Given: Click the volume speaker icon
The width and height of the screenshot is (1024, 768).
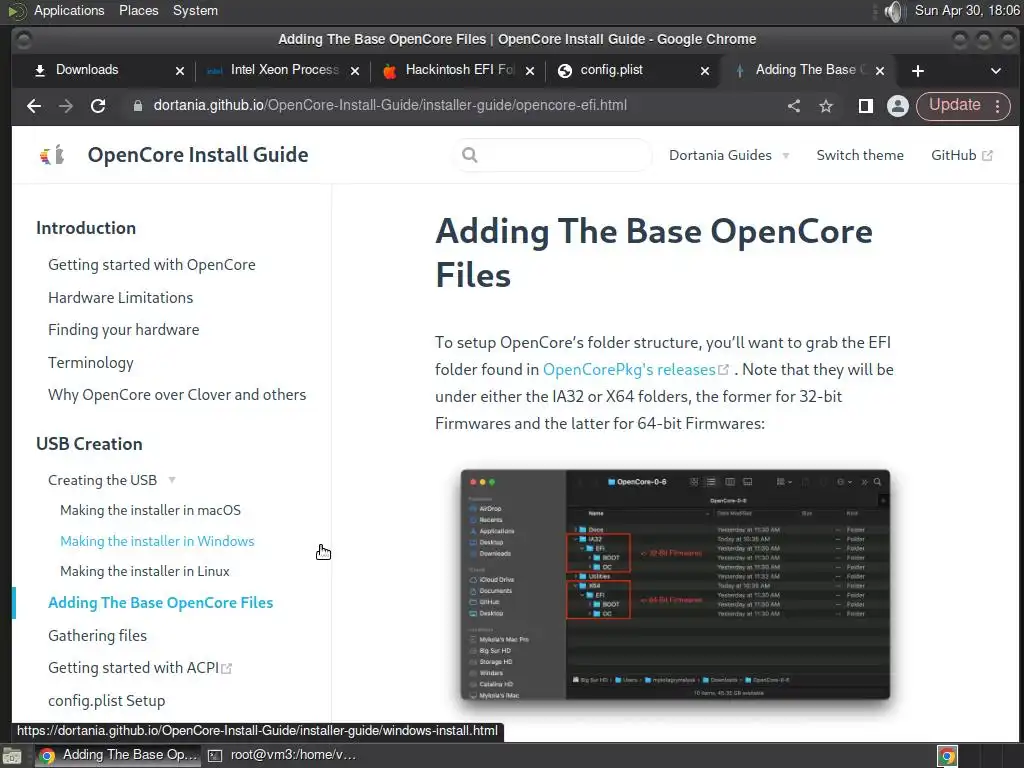Looking at the screenshot, I should click(x=893, y=11).
